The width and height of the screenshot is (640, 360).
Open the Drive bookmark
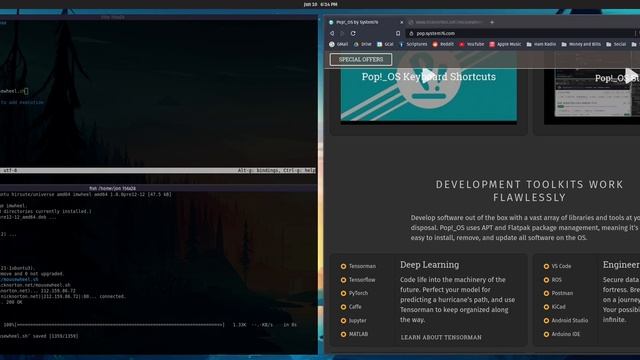[x=362, y=44]
